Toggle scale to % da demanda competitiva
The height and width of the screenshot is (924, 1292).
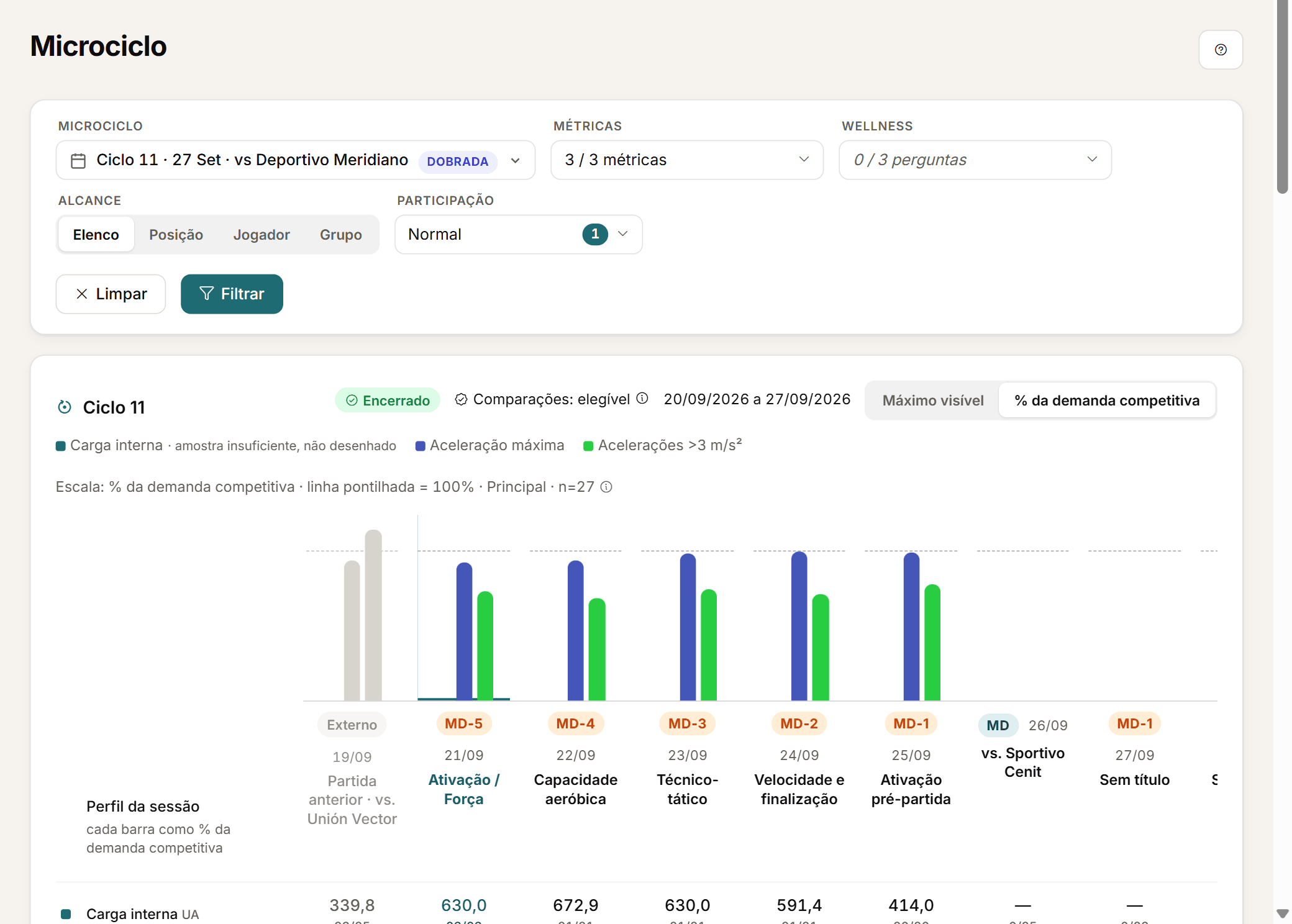coord(1107,401)
